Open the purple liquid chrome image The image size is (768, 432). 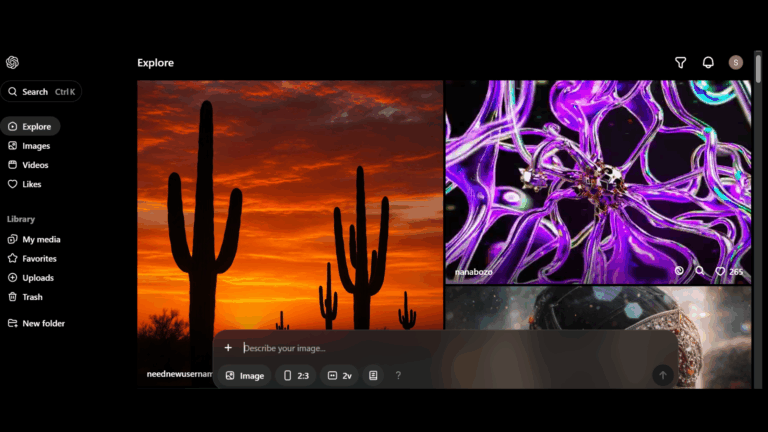tap(598, 182)
